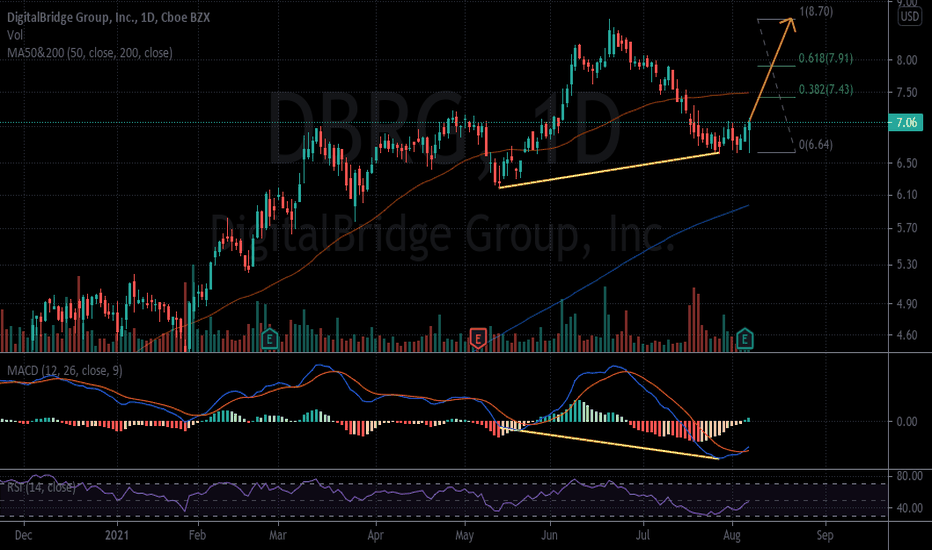Click the 4.90 price axis value

(906, 304)
